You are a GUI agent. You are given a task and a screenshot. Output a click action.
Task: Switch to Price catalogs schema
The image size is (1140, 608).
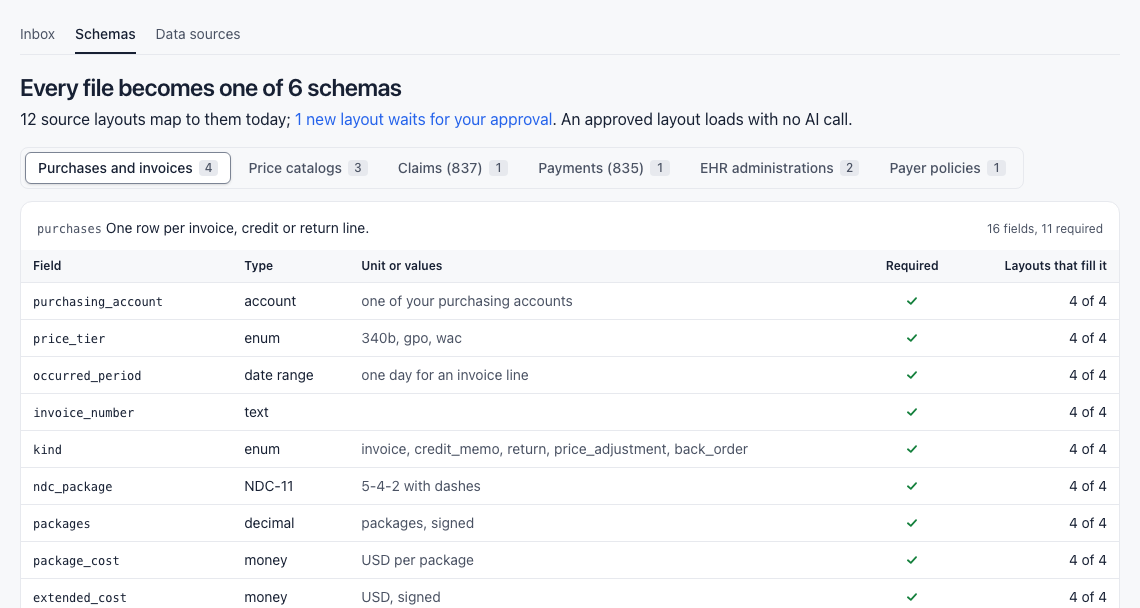pos(308,168)
